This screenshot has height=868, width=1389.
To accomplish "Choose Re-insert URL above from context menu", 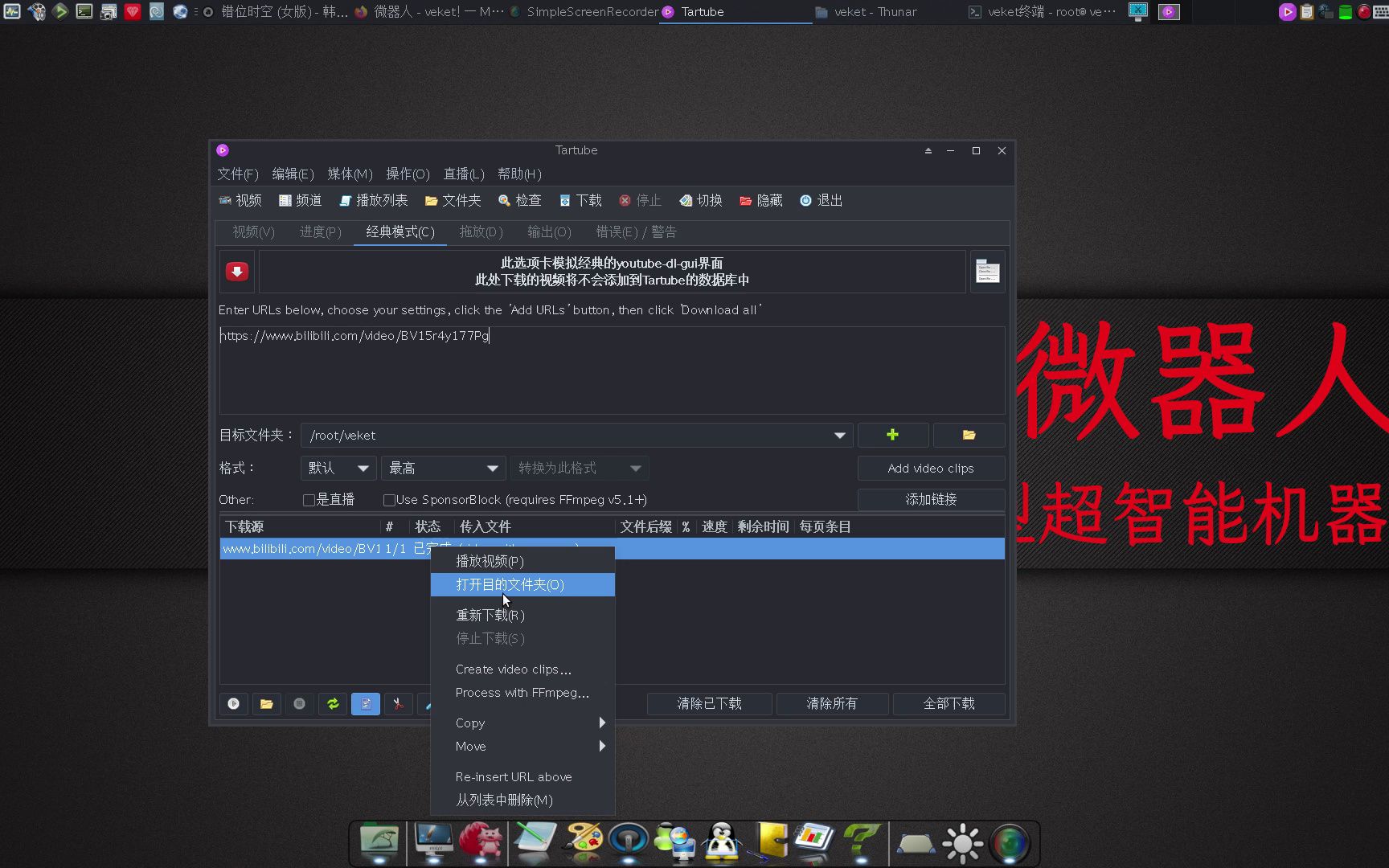I will pos(522,776).
